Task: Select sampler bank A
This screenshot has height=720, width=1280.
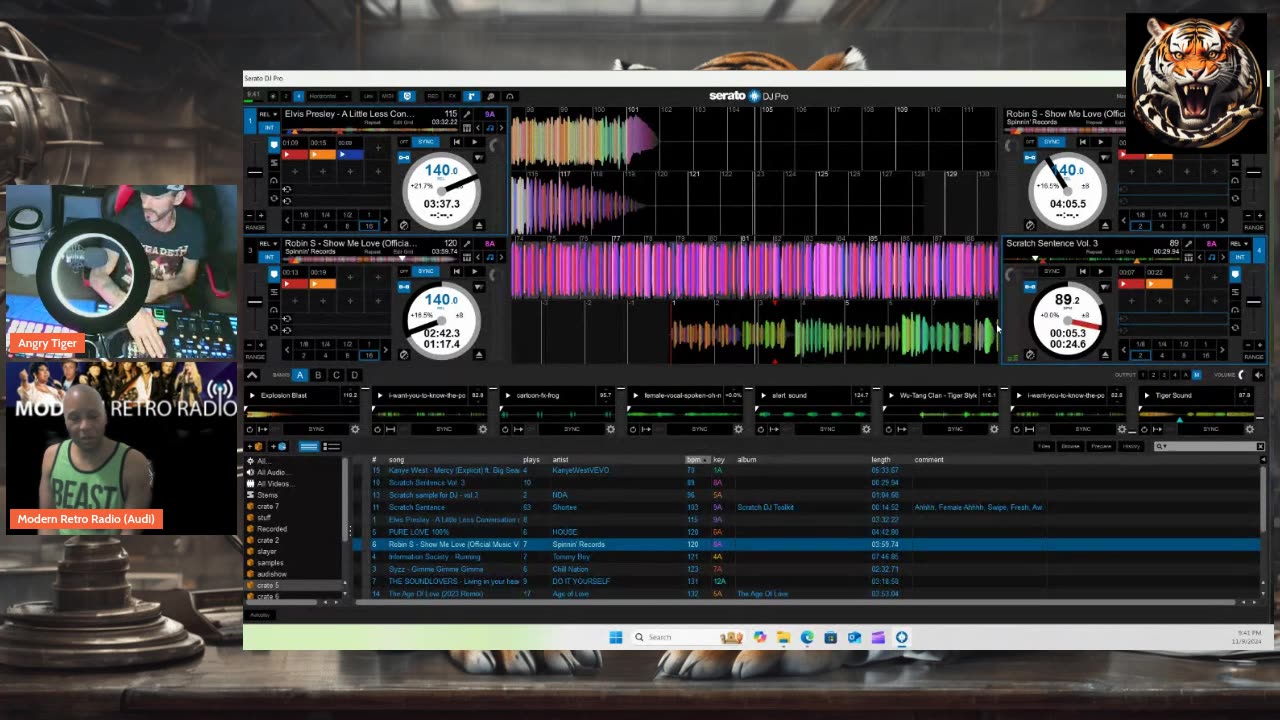Action: [x=299, y=375]
